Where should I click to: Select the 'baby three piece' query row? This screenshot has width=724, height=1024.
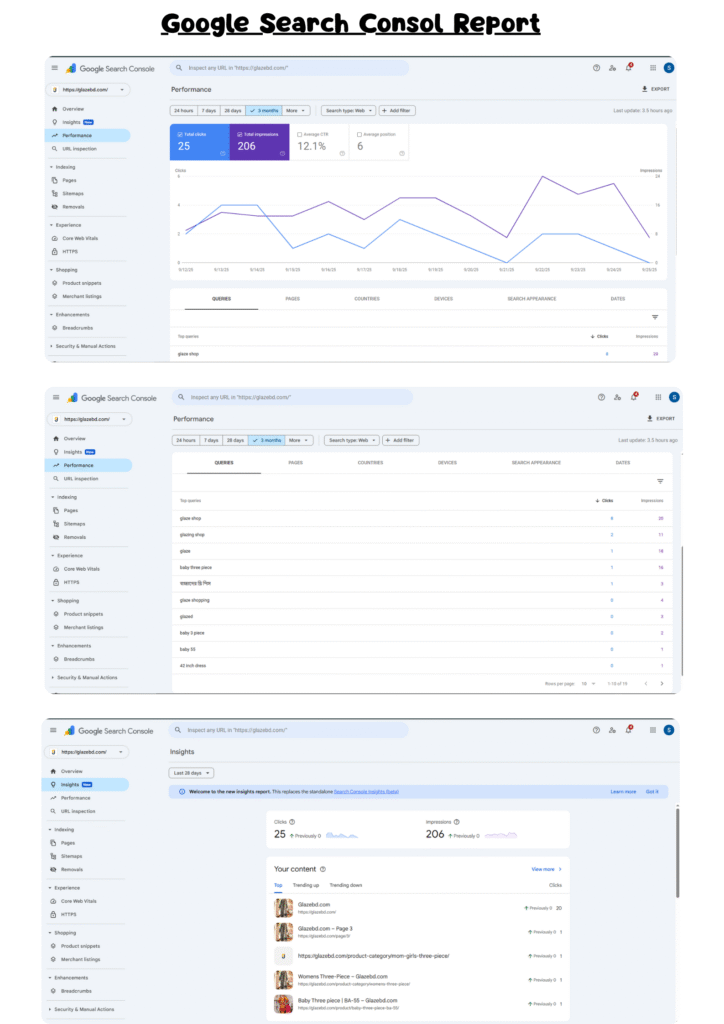tap(194, 567)
